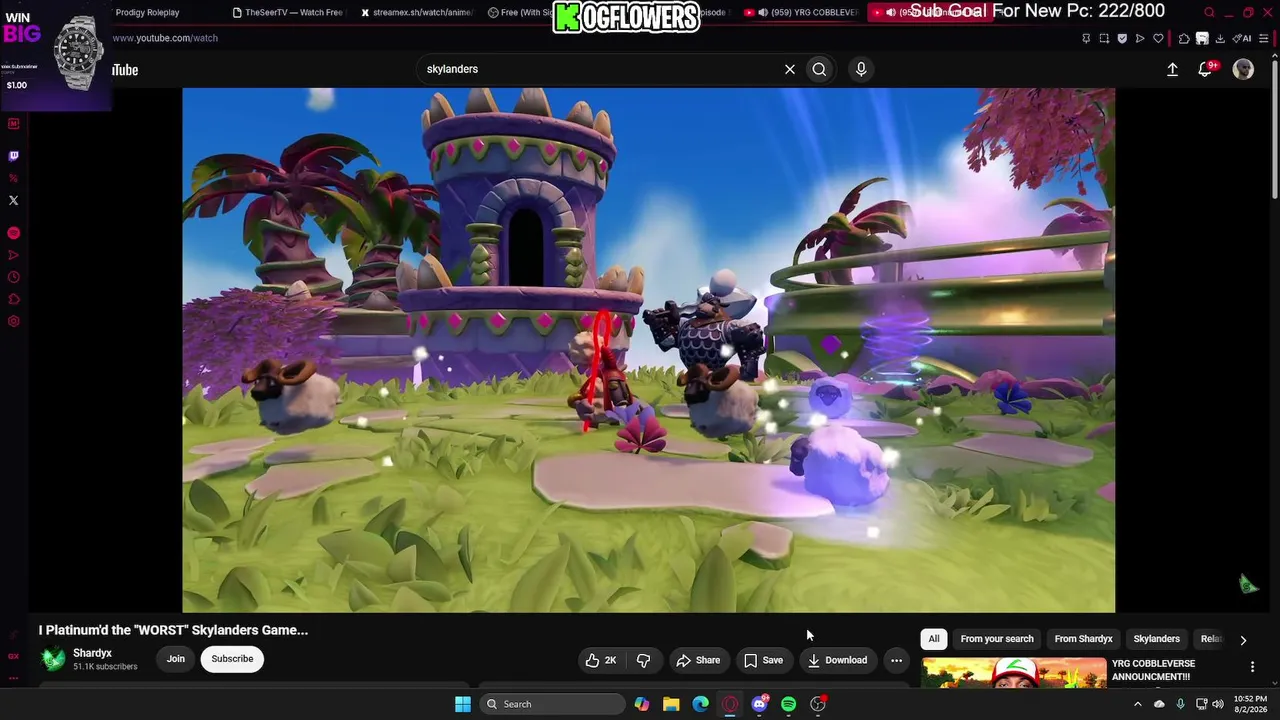This screenshot has width=1280, height=720.
Task: Open the Shardyx channel name link
Action: click(93, 653)
